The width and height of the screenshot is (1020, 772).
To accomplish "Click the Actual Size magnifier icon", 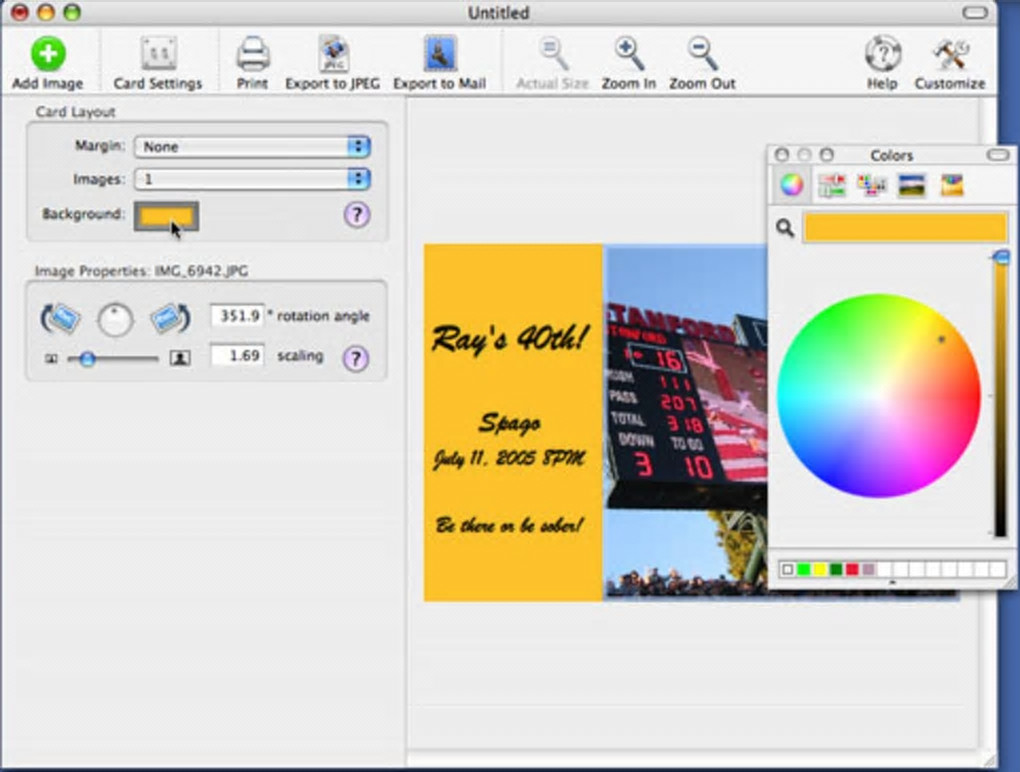I will click(x=552, y=63).
